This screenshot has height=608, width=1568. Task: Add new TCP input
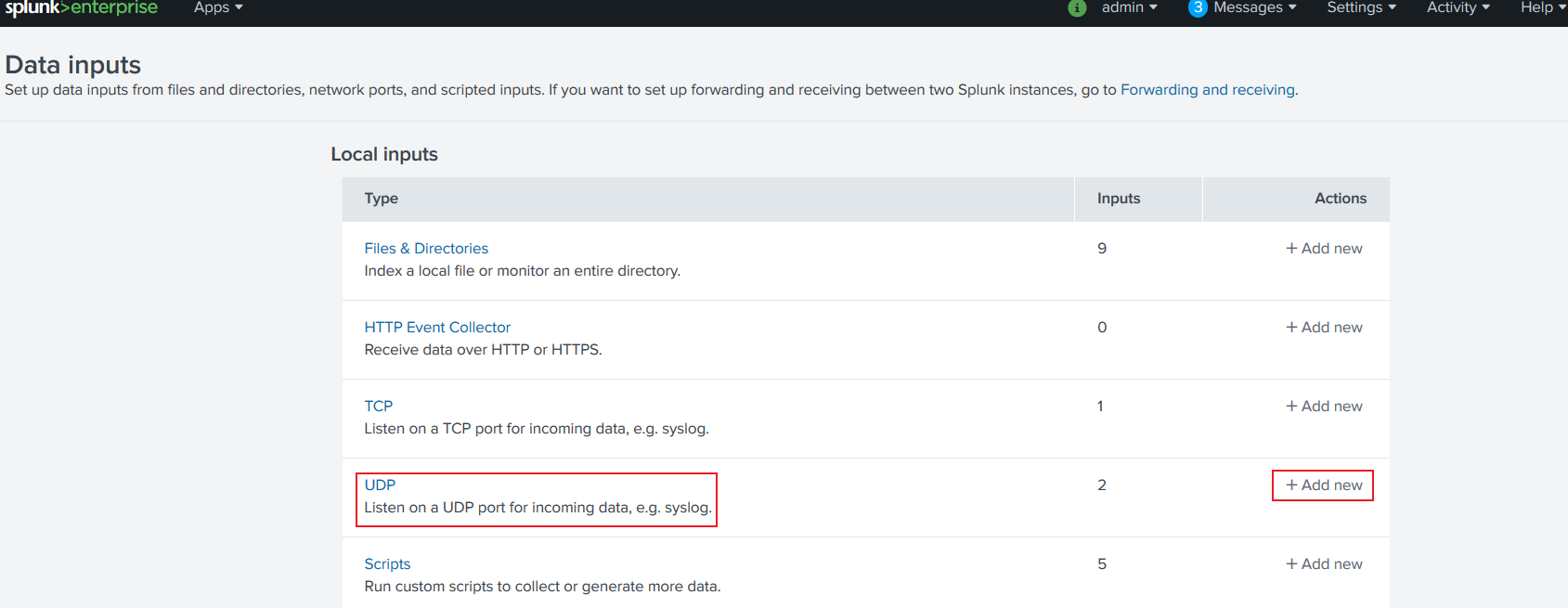point(1324,407)
